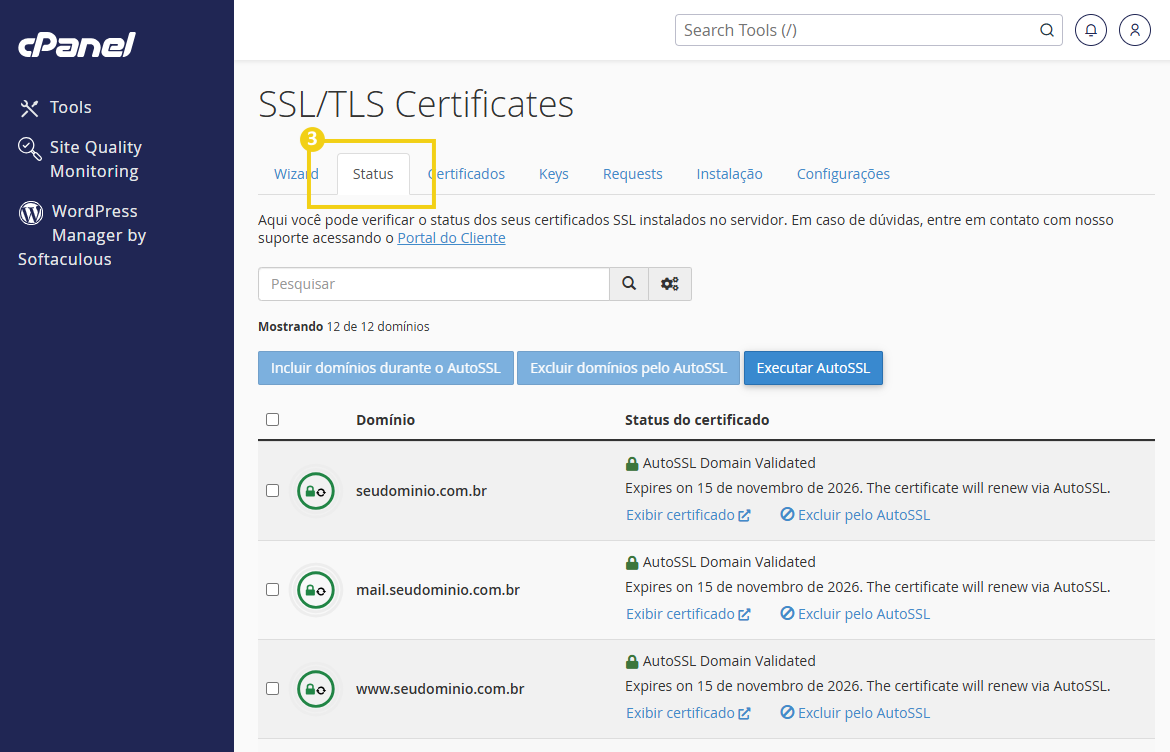This screenshot has height=752, width=1170.
Task: Run Executar AutoSSL
Action: point(813,369)
